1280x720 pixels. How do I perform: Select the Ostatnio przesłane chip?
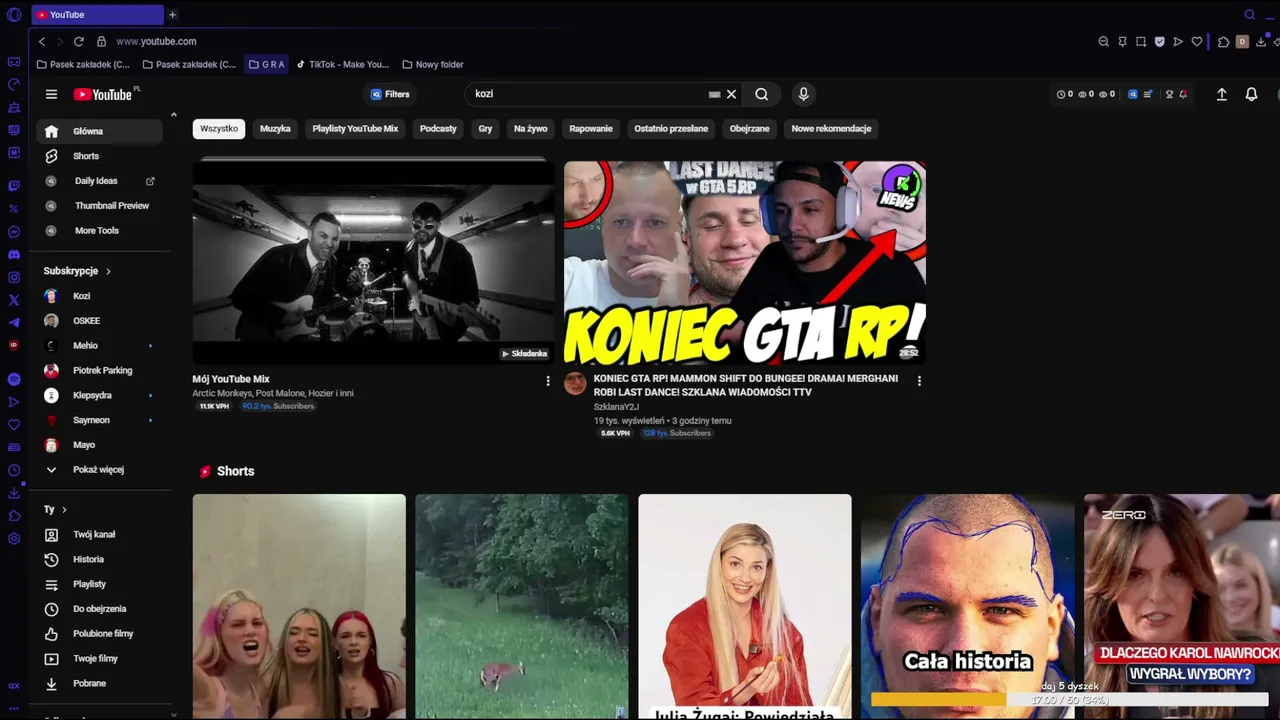coord(671,128)
